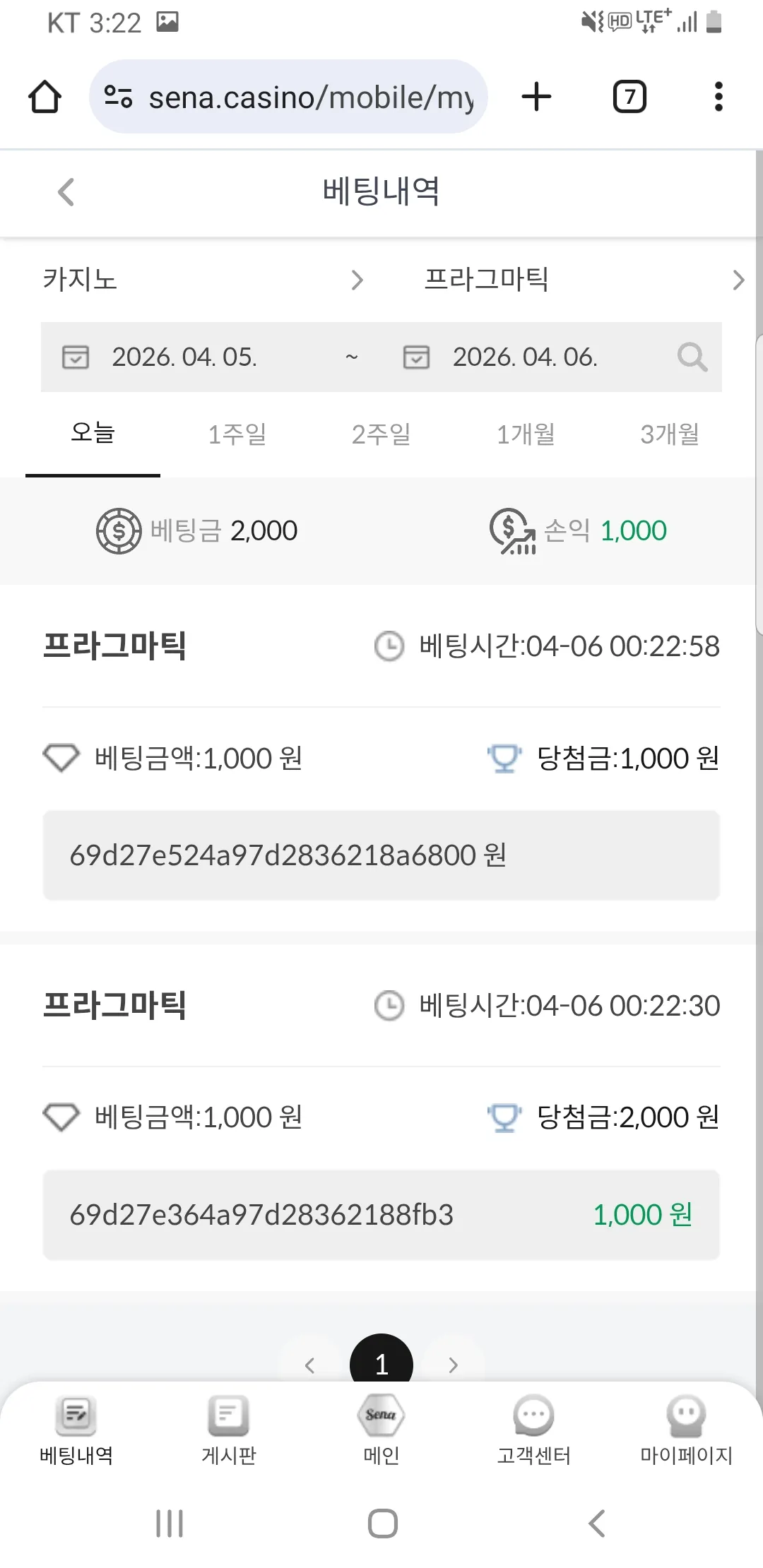
Task: Open the browser three-dot menu
Action: click(718, 97)
